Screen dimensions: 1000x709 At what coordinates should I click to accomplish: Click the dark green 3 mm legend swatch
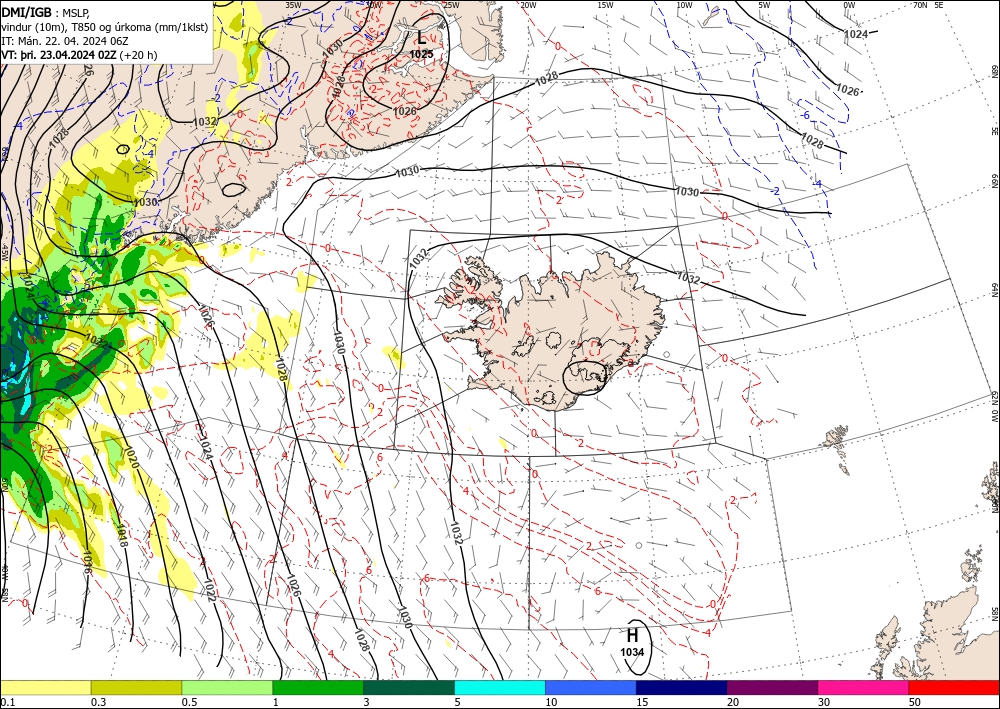click(x=409, y=687)
